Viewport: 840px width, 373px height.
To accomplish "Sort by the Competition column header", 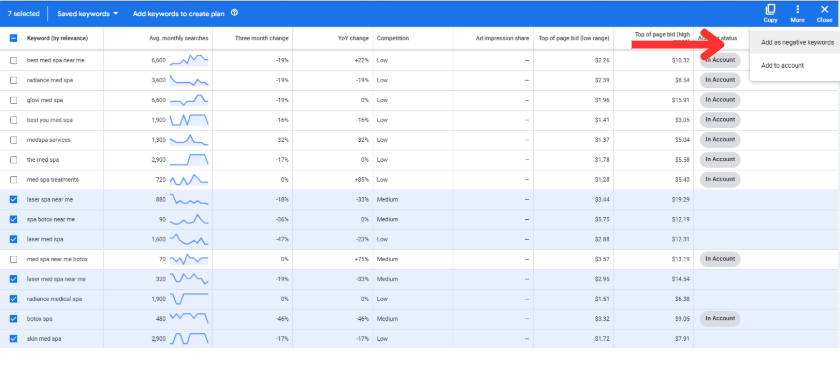I will (x=393, y=38).
